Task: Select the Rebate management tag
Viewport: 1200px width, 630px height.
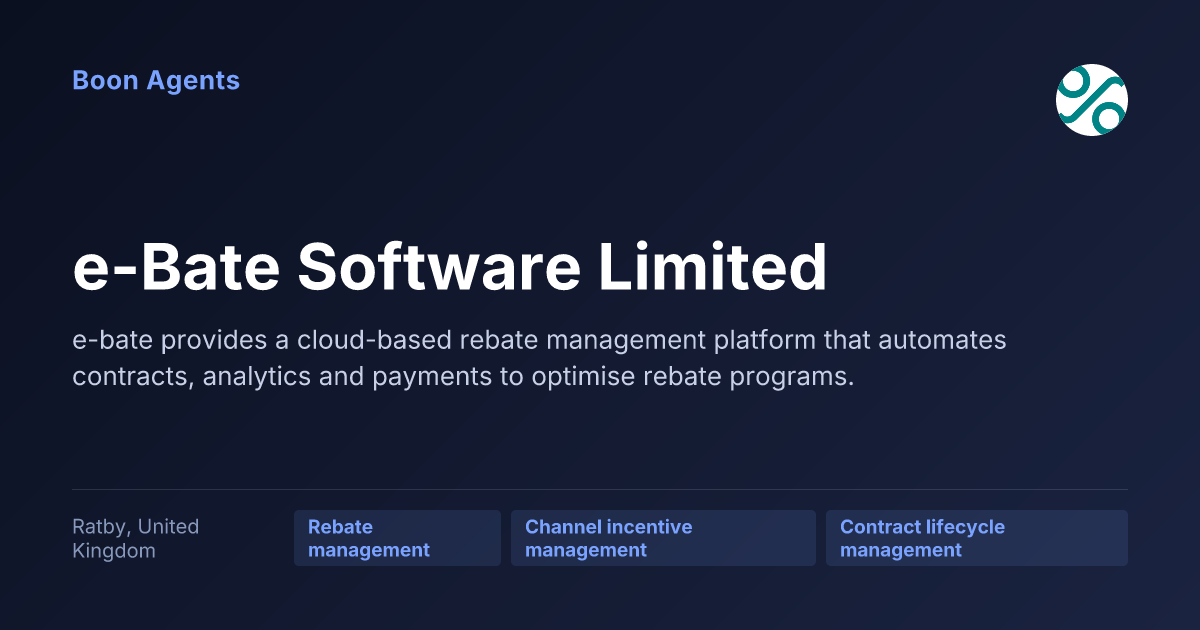Action: [397, 538]
